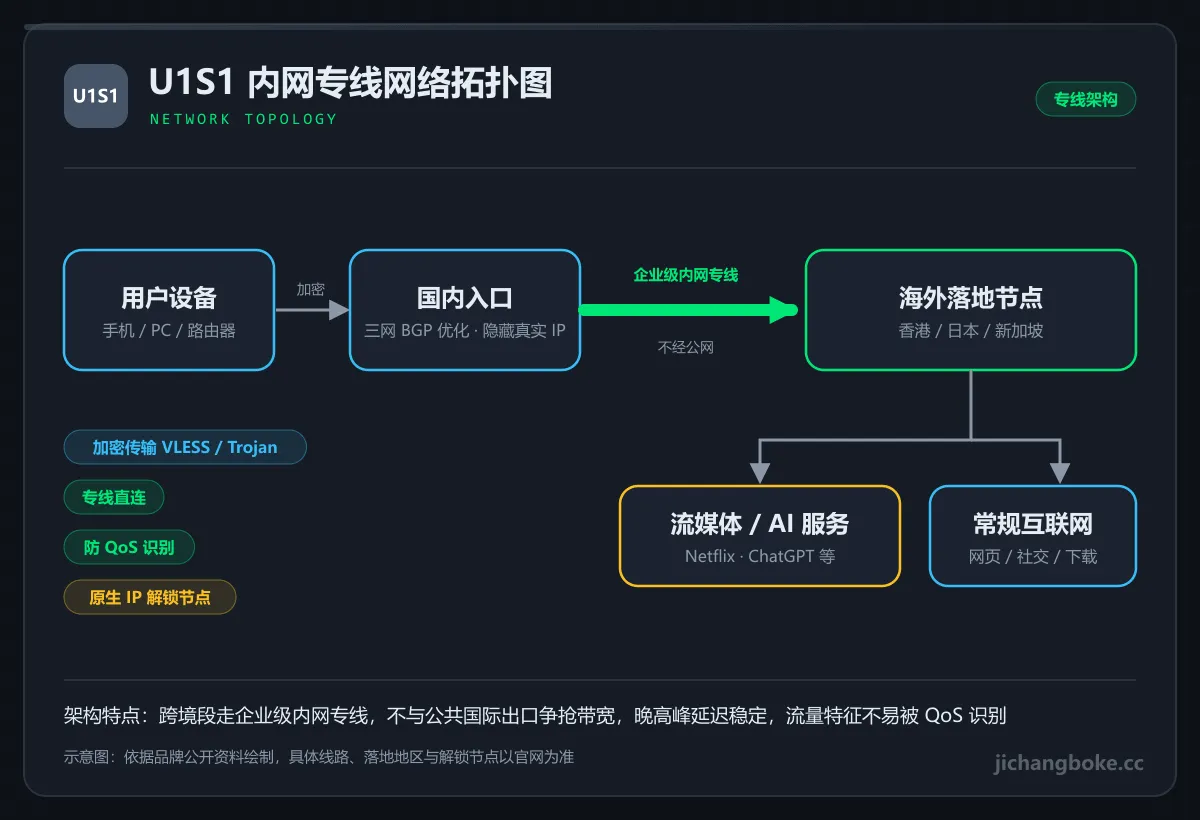Click the 不经公网 label
This screenshot has width=1200, height=820.
[x=686, y=348]
